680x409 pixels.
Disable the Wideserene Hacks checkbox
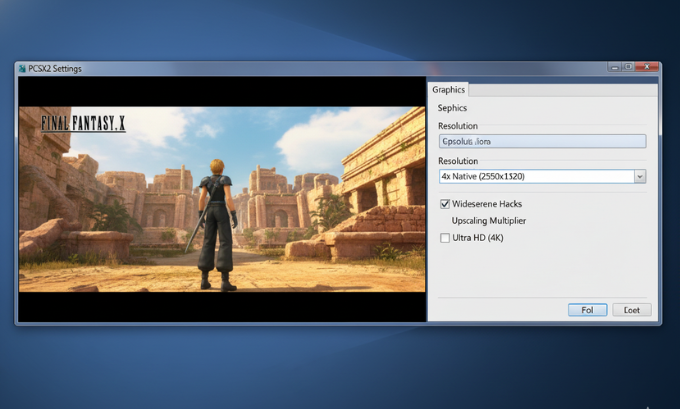pyautogui.click(x=445, y=204)
